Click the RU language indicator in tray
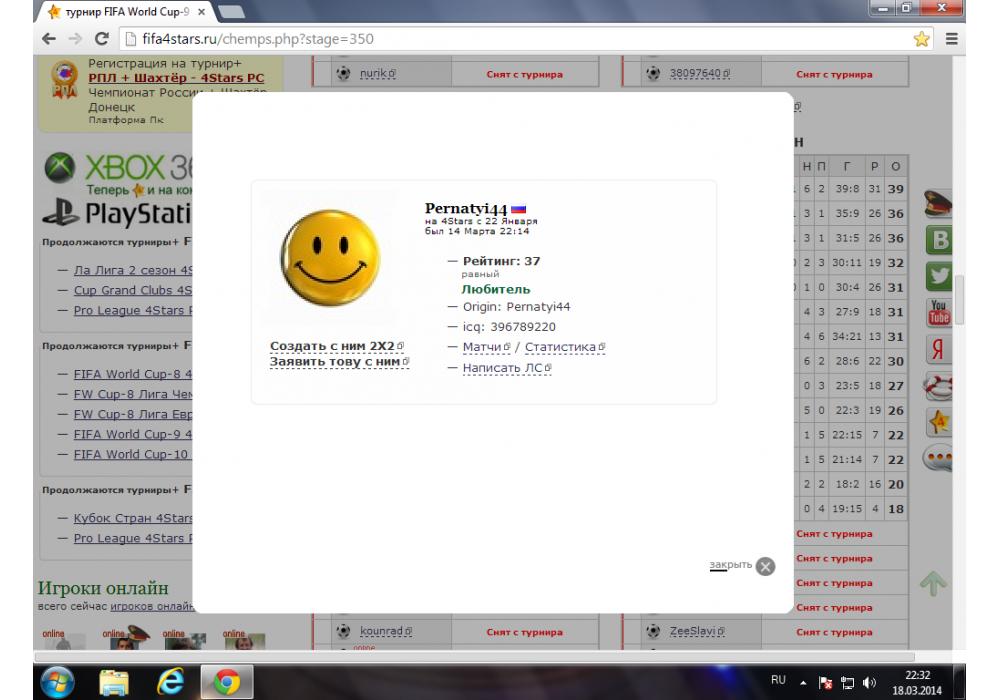 pyautogui.click(x=778, y=680)
